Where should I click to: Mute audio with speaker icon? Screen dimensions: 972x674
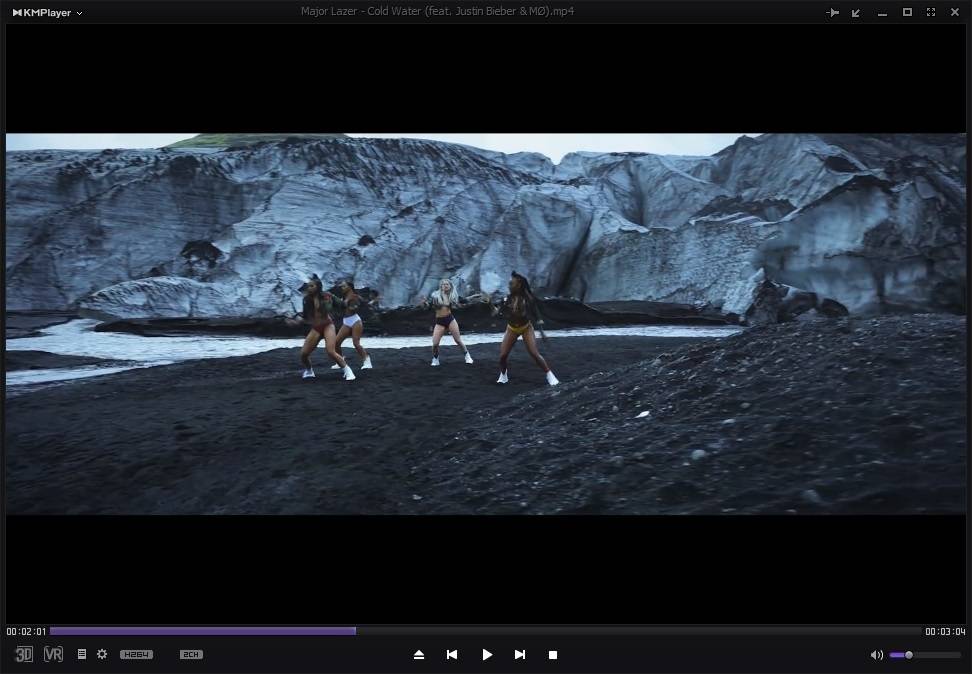877,655
